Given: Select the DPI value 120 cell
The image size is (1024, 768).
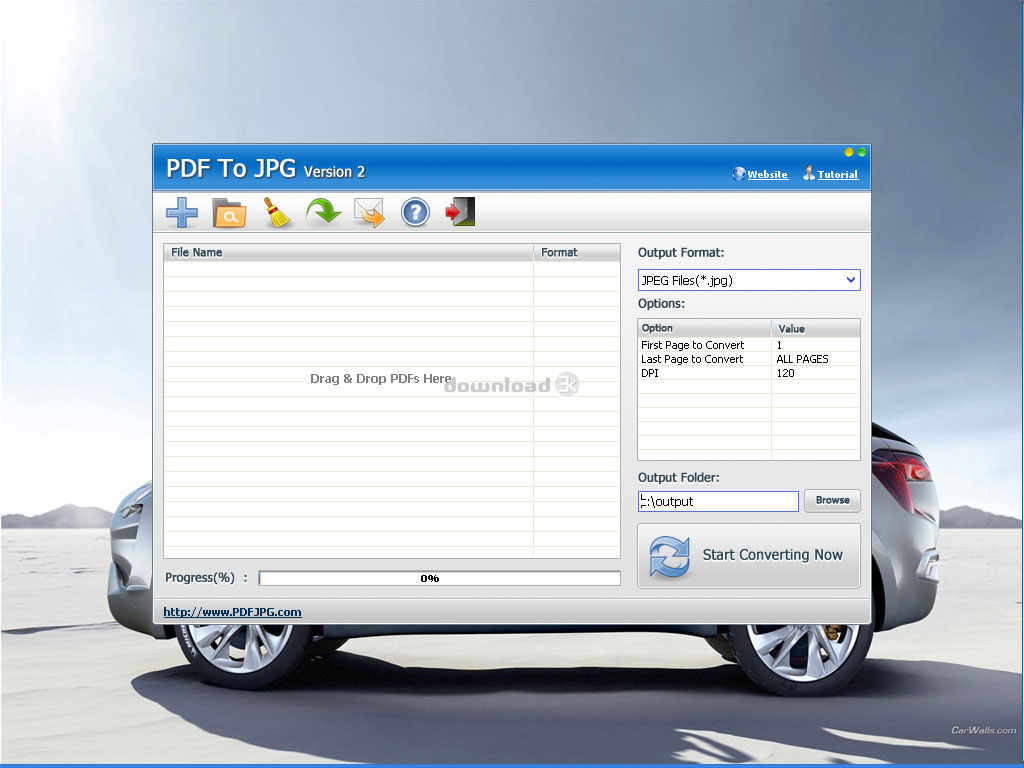Looking at the screenshot, I should (x=815, y=373).
